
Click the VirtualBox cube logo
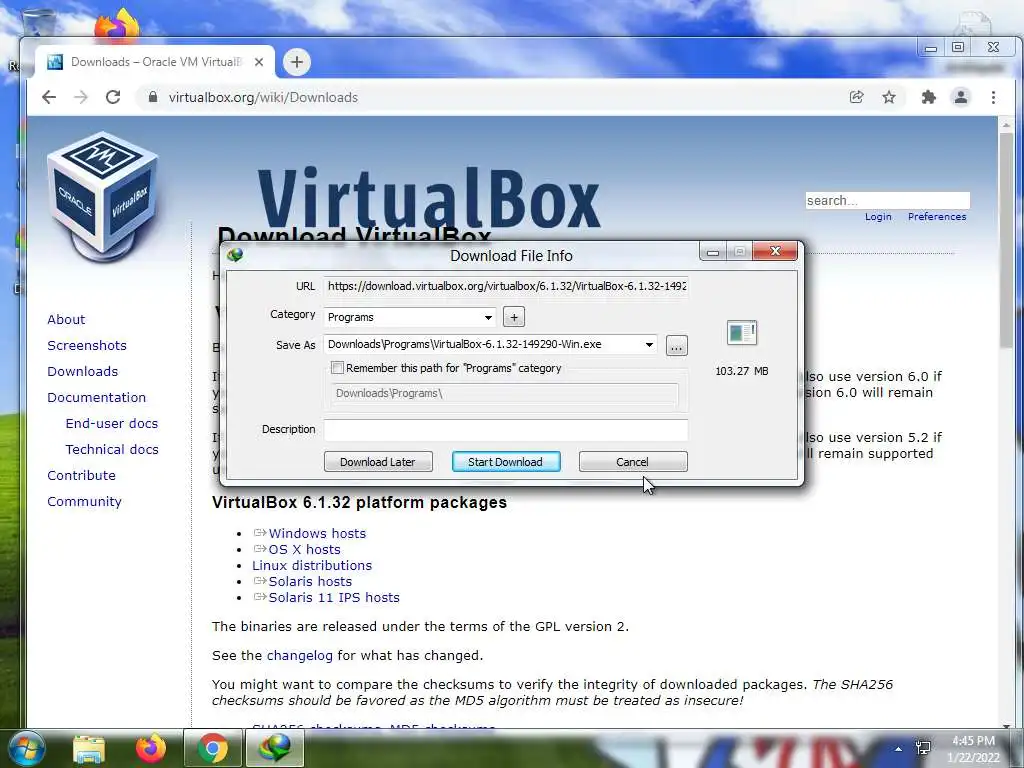103,196
